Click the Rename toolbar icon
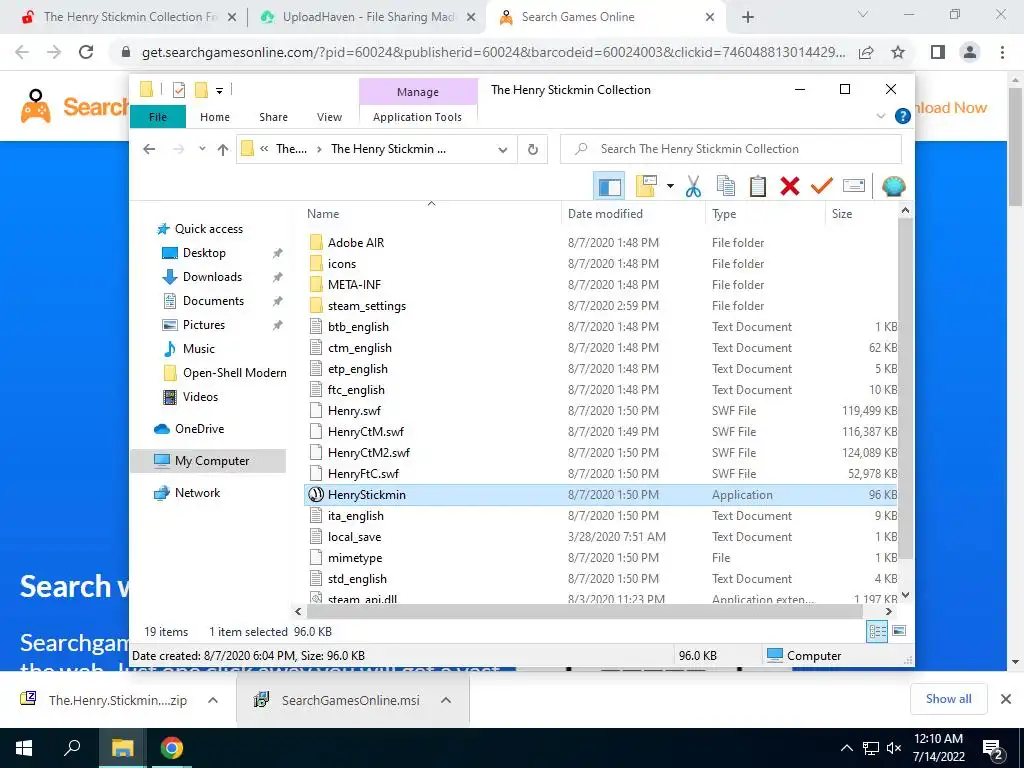The width and height of the screenshot is (1024, 768). [x=854, y=187]
